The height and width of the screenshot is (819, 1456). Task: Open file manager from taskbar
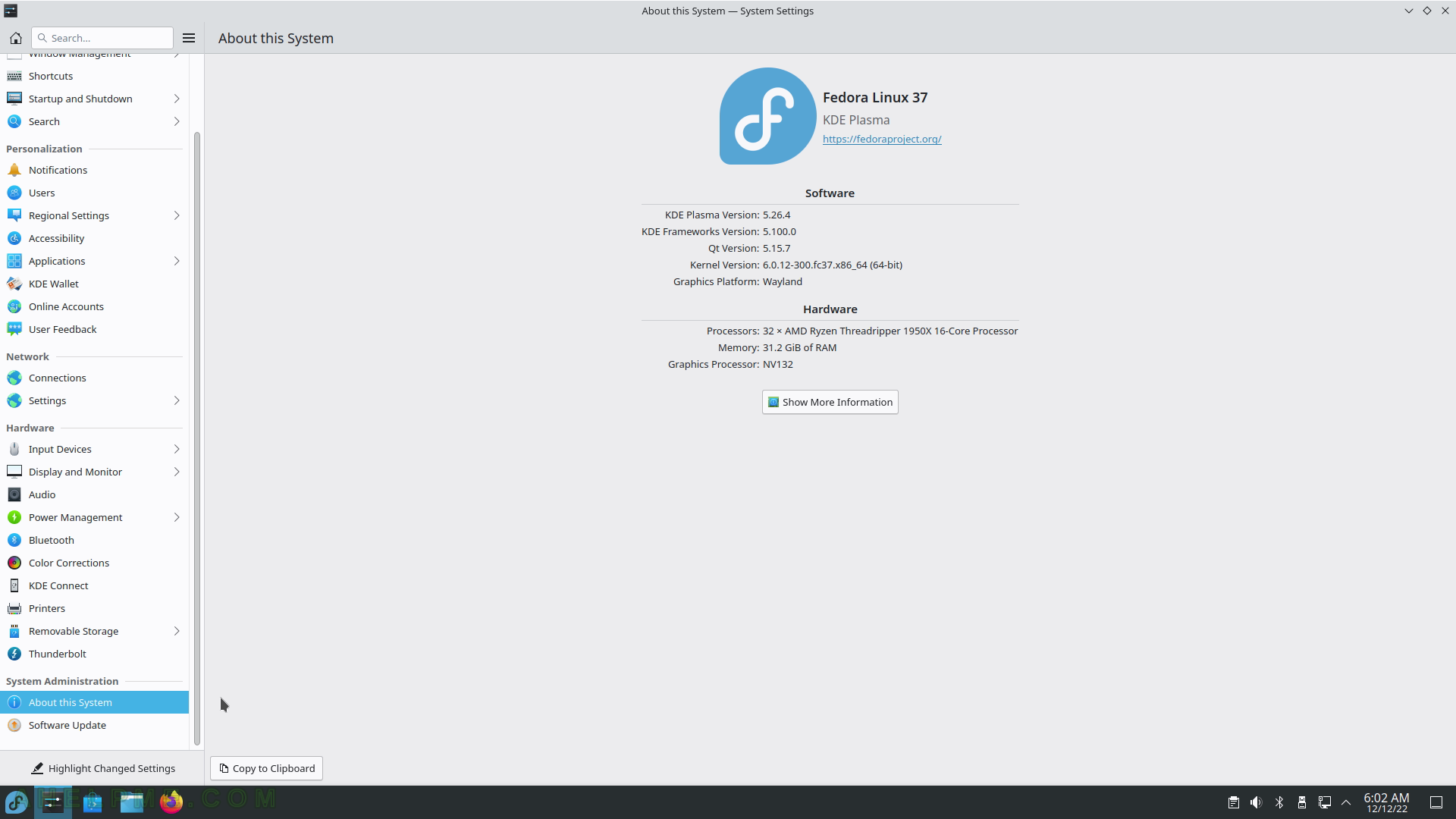click(x=132, y=802)
